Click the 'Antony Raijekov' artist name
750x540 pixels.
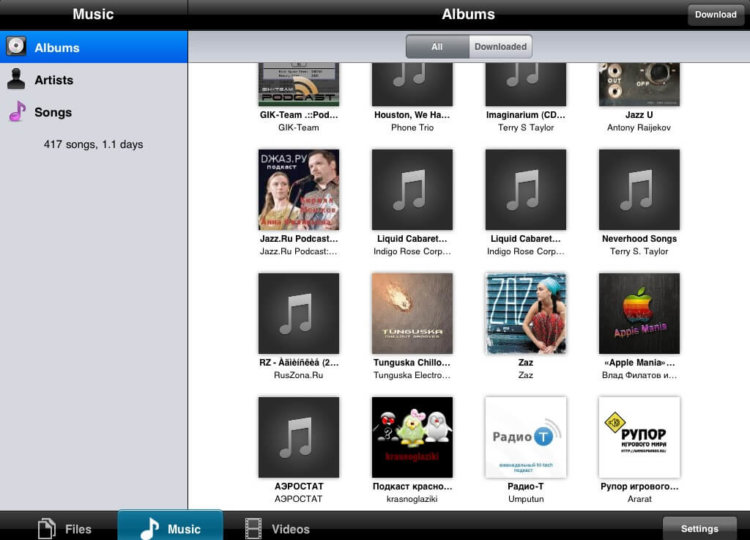click(x=639, y=128)
